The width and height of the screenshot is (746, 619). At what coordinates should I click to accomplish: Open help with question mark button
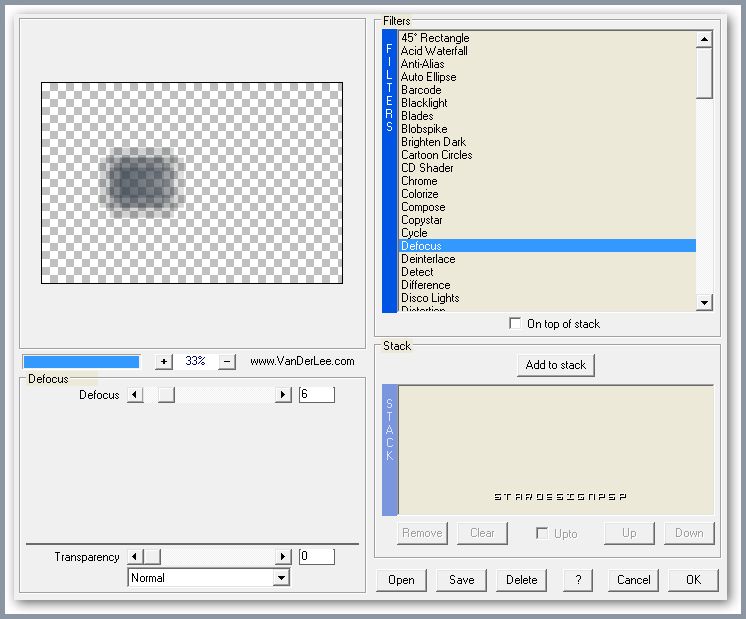click(x=578, y=580)
